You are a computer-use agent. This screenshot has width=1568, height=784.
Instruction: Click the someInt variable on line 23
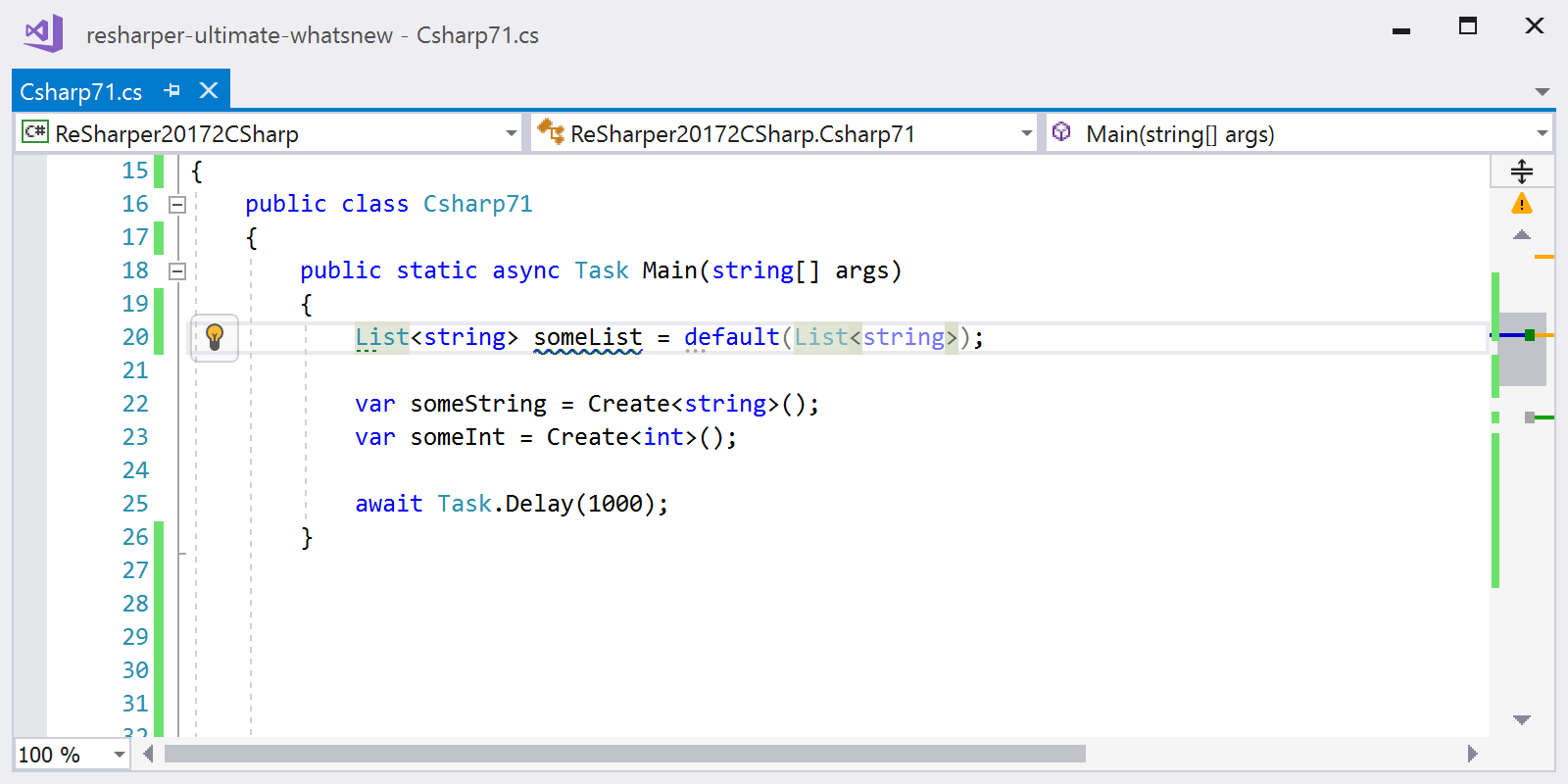[x=458, y=437]
